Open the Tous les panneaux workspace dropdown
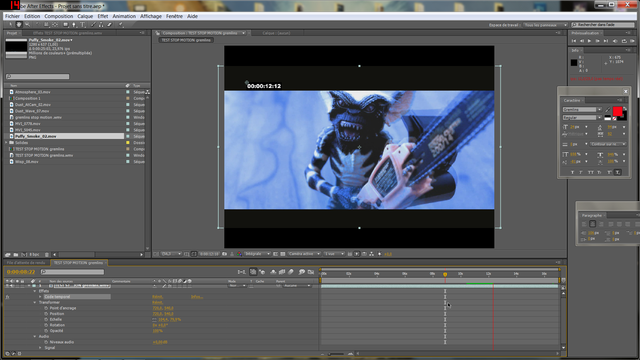The image size is (640, 360). [546, 25]
